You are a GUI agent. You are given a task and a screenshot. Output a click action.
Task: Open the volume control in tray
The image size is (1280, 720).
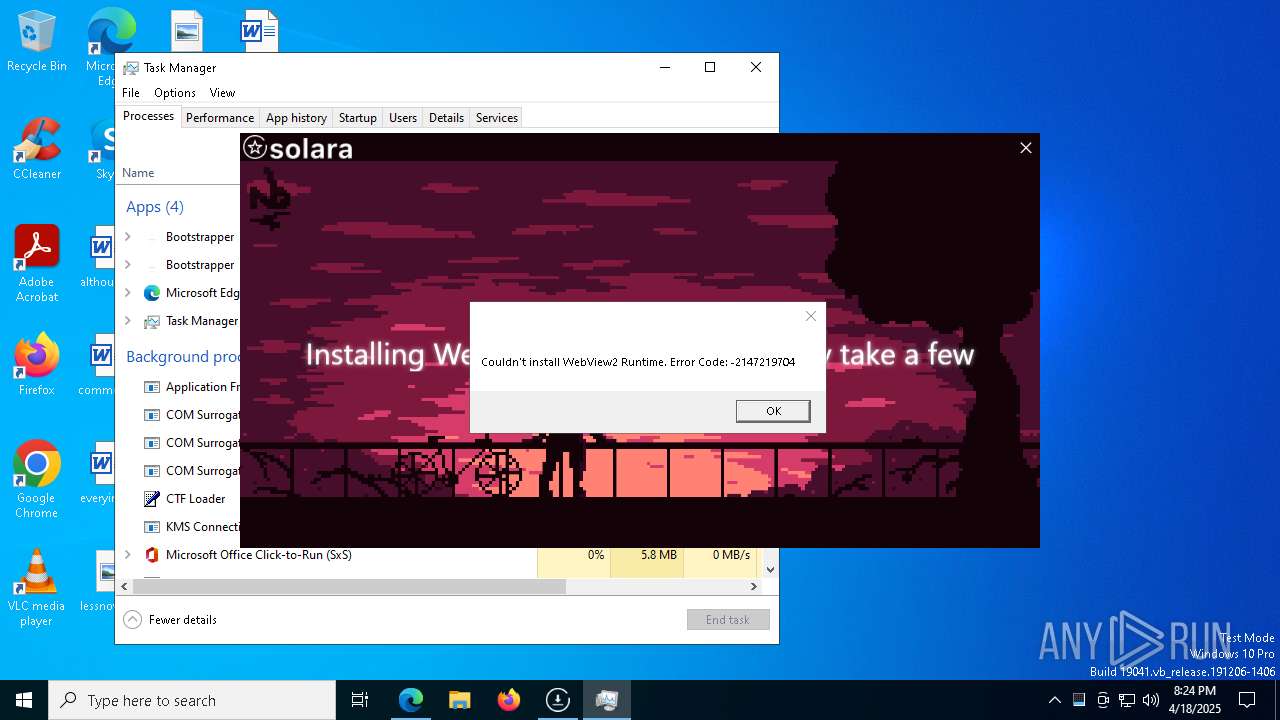point(1150,700)
